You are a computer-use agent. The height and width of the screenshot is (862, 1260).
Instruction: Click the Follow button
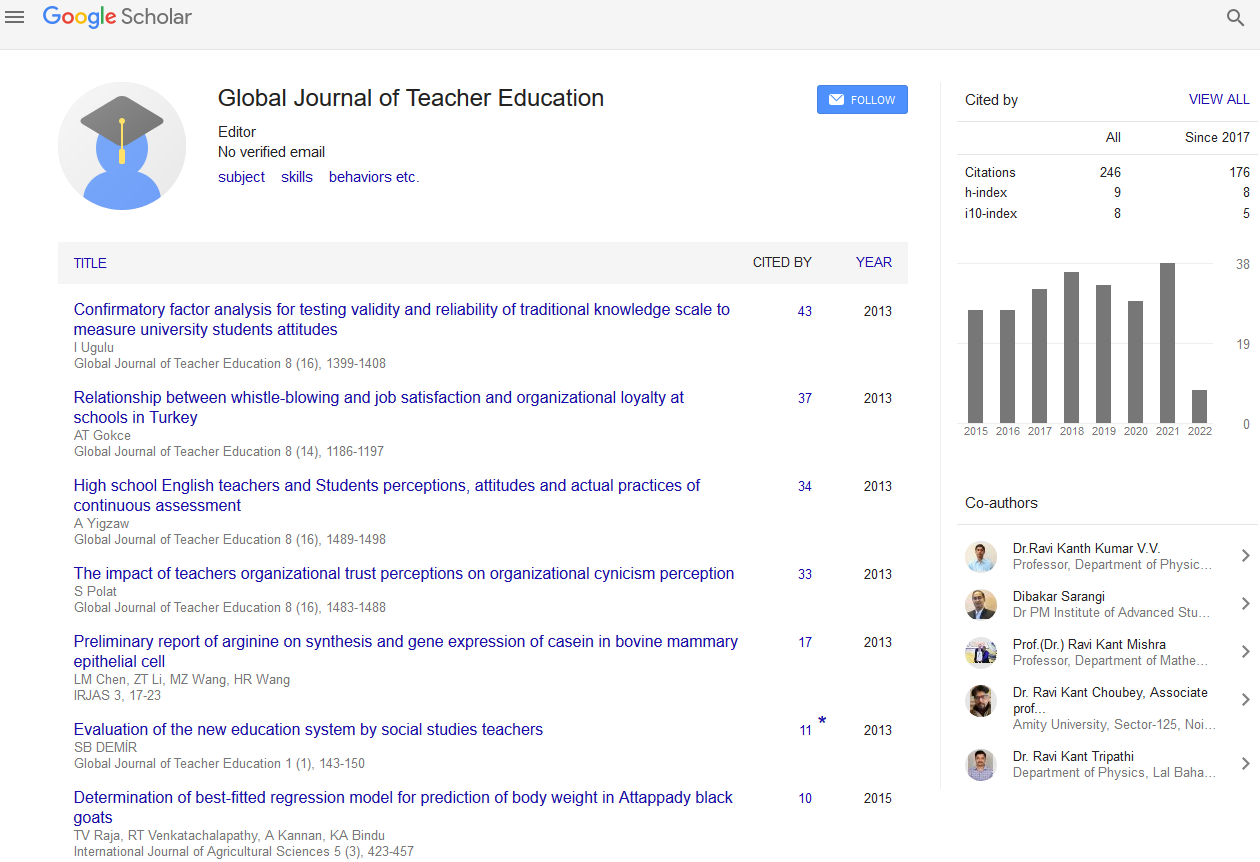pyautogui.click(x=862, y=100)
